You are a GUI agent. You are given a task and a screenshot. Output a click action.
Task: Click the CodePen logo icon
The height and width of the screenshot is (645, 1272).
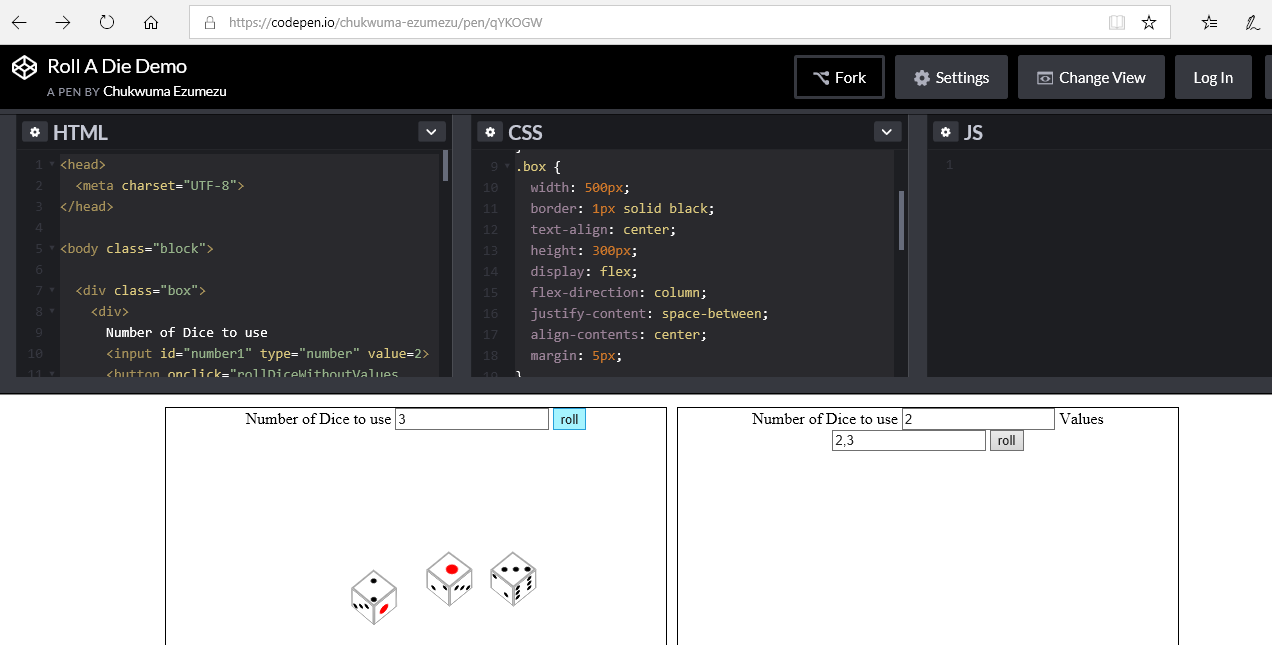coord(24,67)
